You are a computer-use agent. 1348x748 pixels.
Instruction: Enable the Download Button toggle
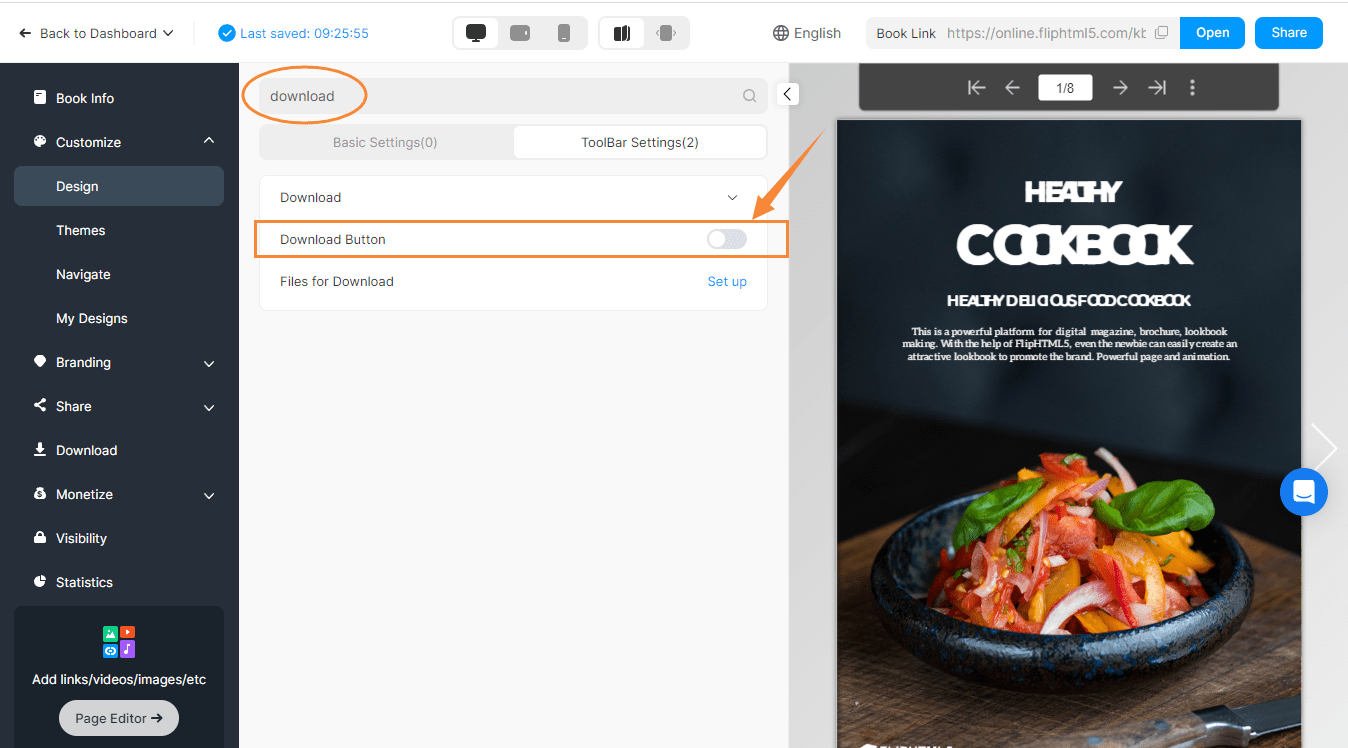point(726,239)
